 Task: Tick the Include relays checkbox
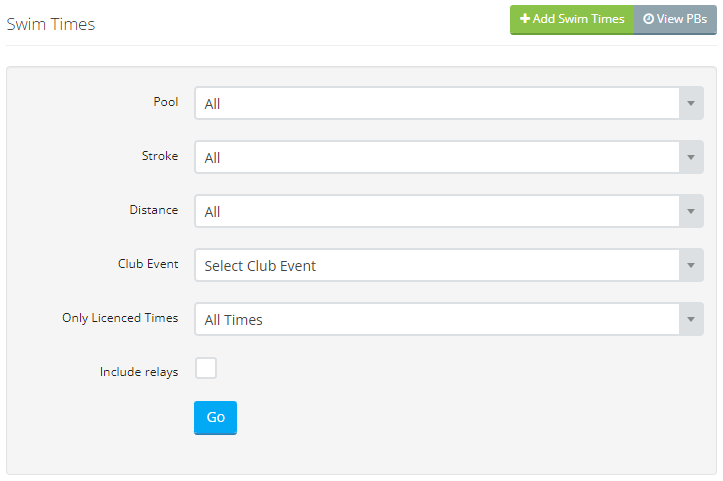(x=206, y=368)
